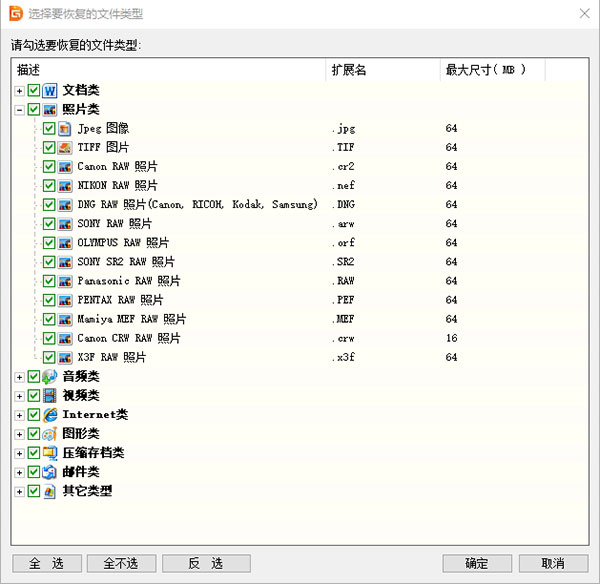Click the .DNG extension text
The image size is (600, 584).
point(344,205)
